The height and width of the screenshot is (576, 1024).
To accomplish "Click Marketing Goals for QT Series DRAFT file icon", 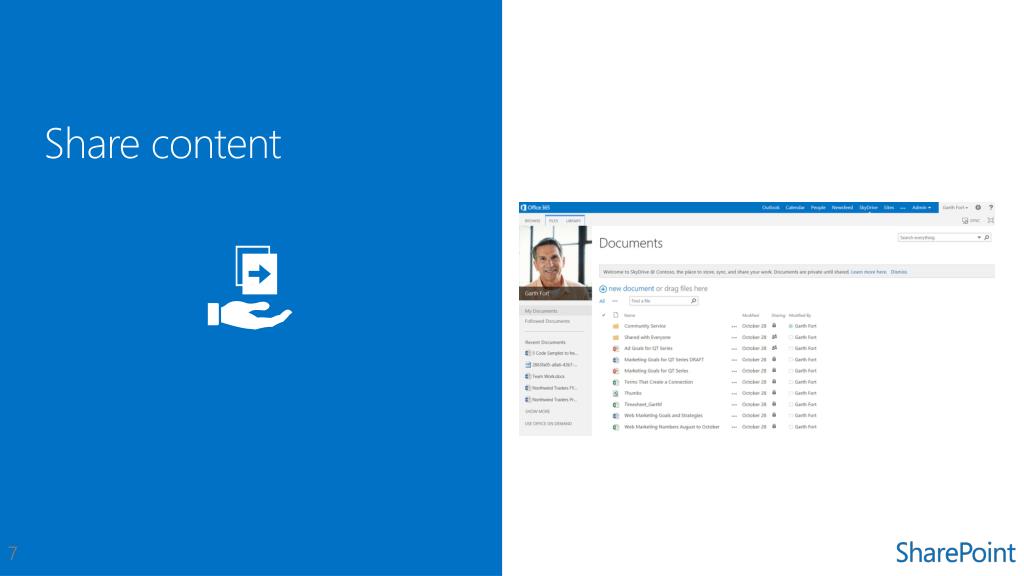I will coord(615,360).
